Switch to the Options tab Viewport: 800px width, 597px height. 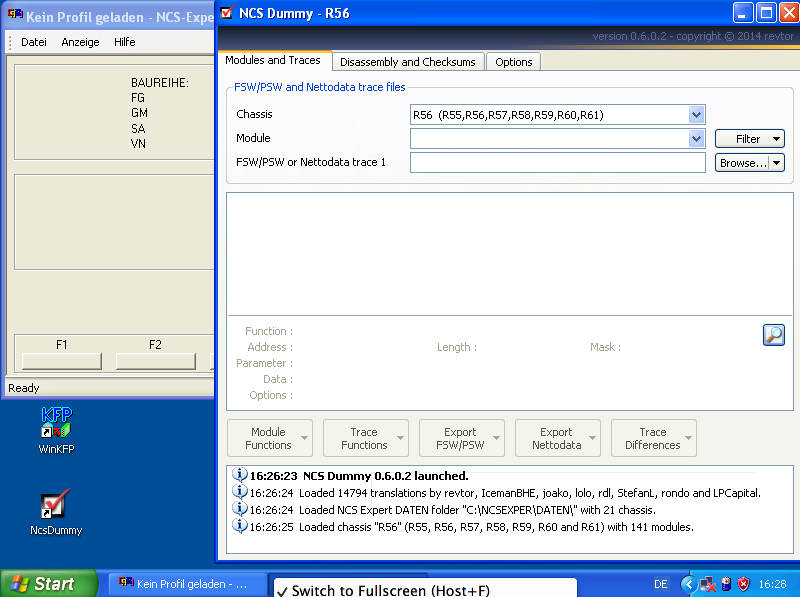coord(514,62)
